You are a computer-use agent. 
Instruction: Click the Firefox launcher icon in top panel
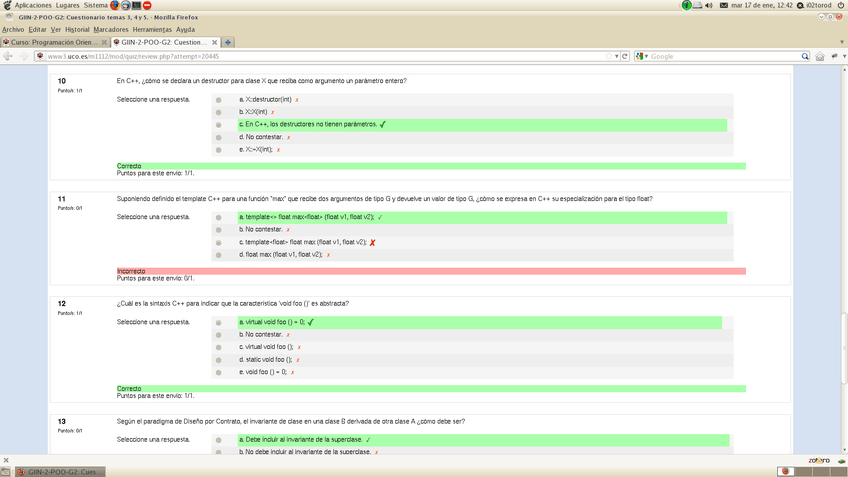[x=115, y=5]
